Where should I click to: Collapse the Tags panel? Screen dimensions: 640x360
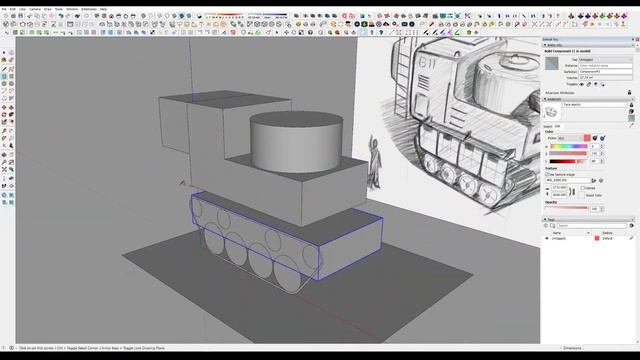coord(545,219)
